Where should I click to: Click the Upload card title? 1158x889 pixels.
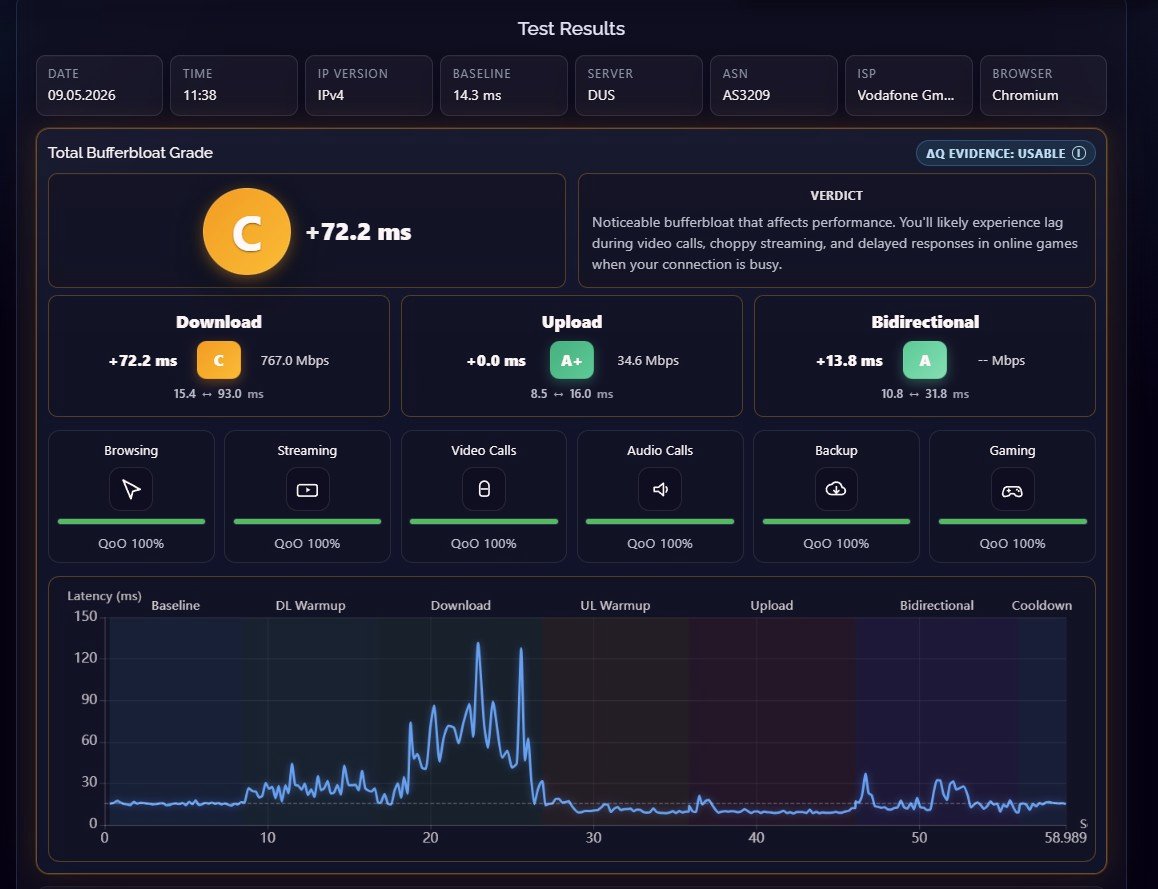(x=572, y=322)
